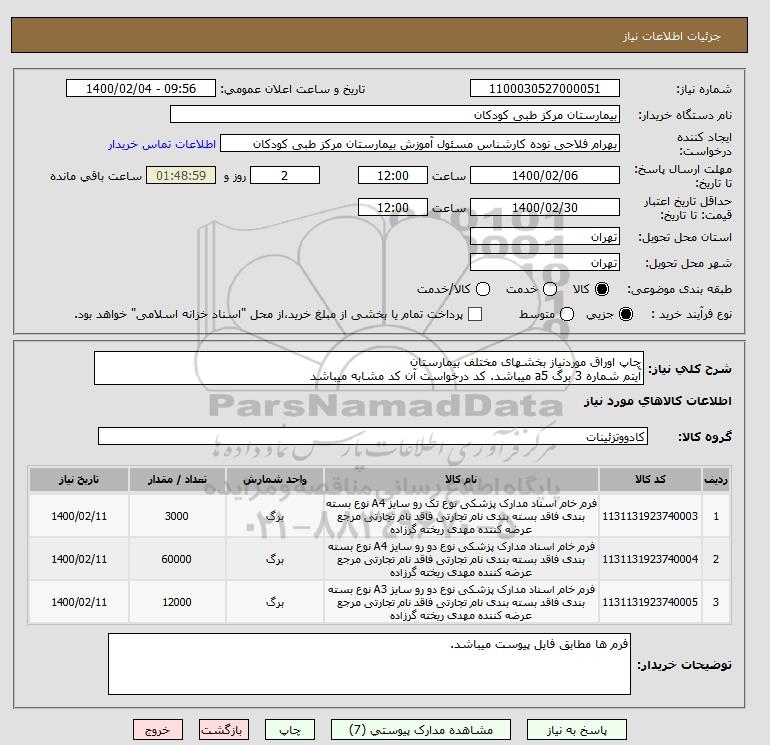This screenshot has height=745, width=770.
Task: Click the تعداد / مقدار column header
Action: pyautogui.click(x=177, y=480)
